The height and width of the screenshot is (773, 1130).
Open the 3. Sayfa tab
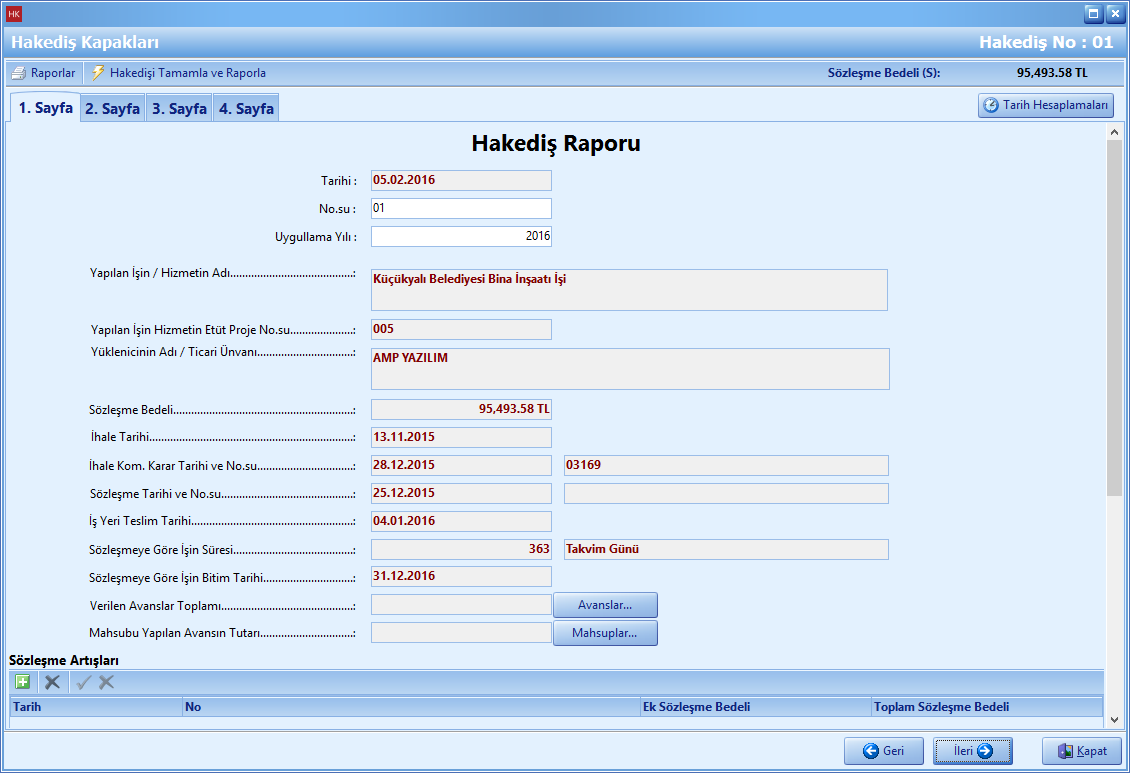179,109
